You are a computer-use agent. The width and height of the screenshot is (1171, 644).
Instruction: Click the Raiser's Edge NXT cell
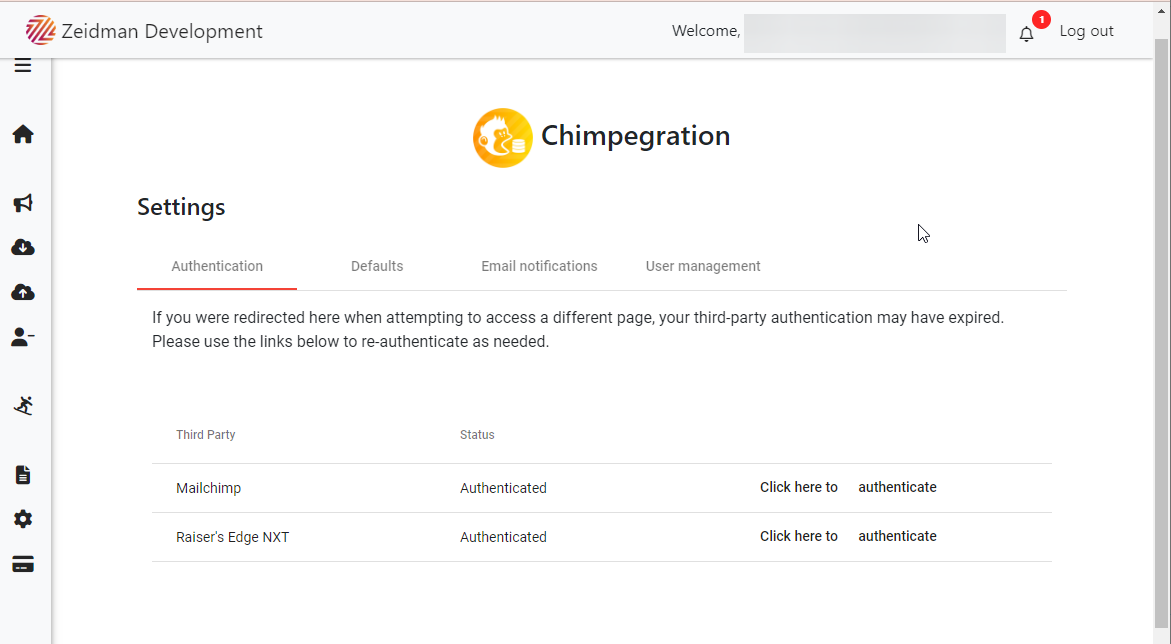pos(232,537)
